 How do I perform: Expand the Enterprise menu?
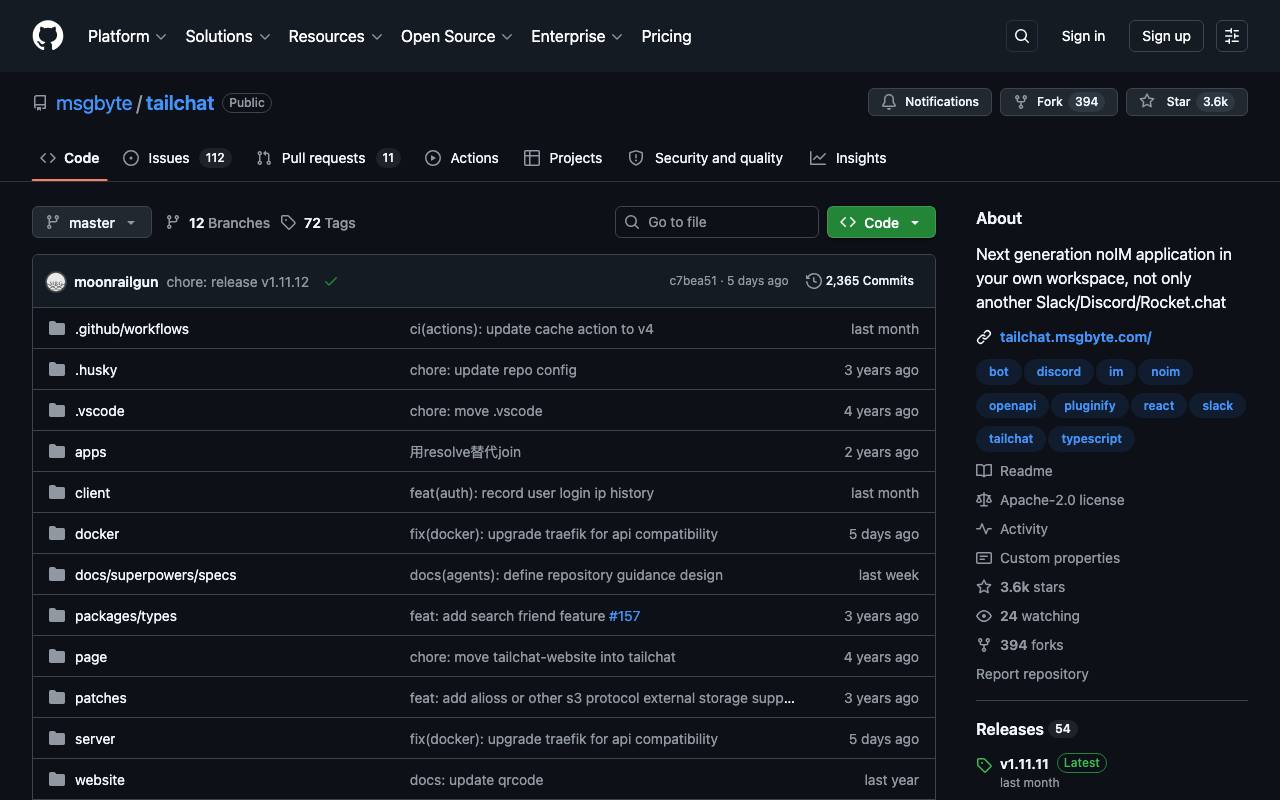click(577, 36)
